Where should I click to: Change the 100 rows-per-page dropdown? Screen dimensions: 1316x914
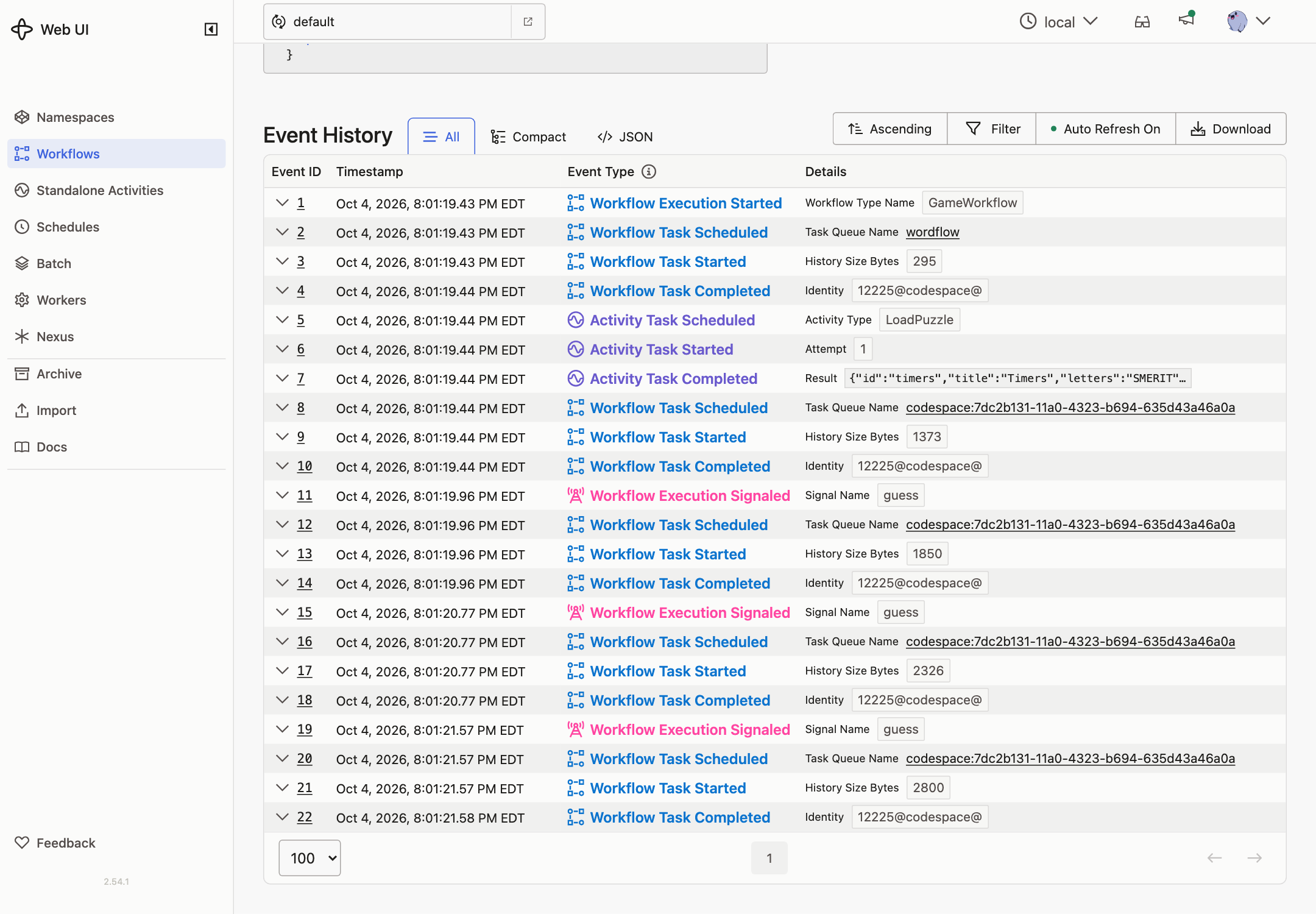pyautogui.click(x=310, y=858)
